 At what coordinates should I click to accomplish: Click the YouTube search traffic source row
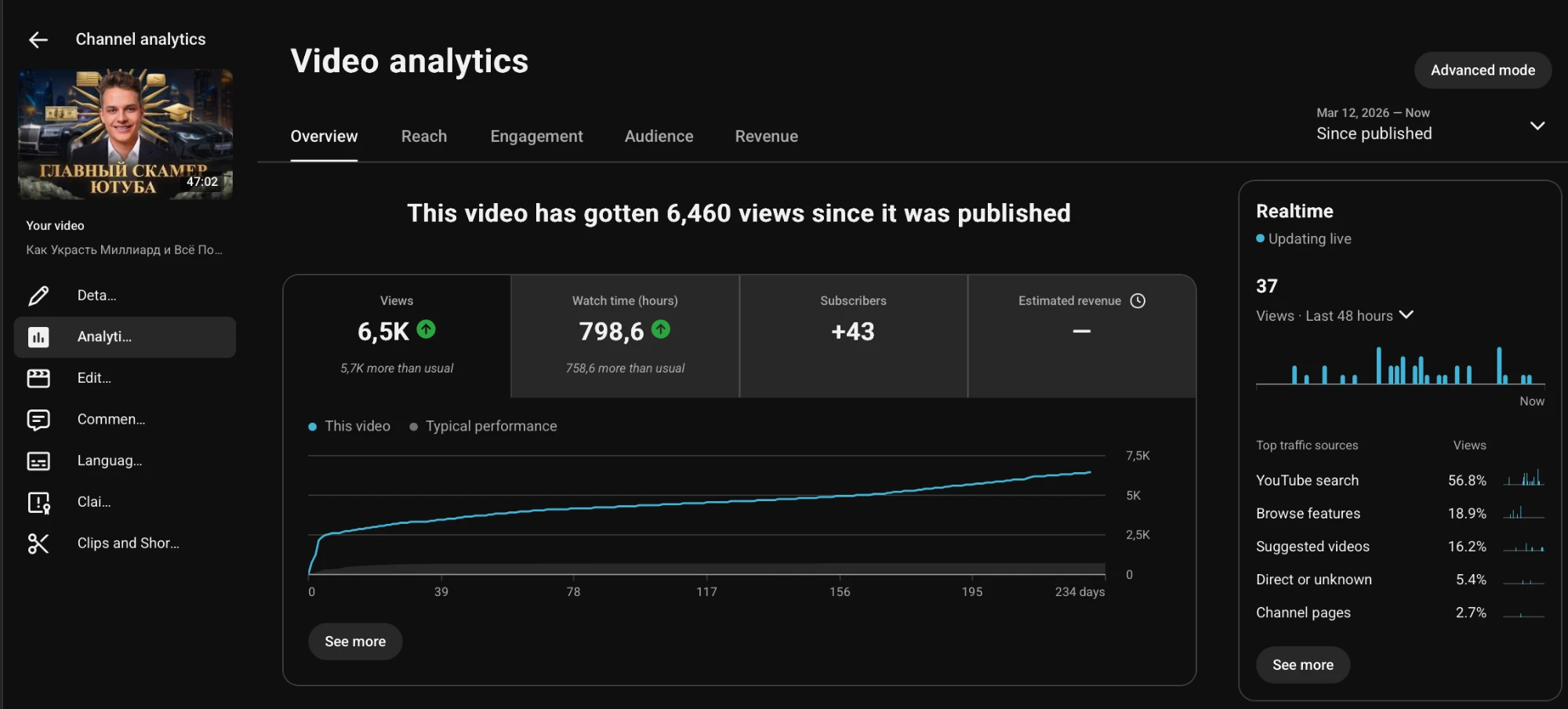[1400, 480]
